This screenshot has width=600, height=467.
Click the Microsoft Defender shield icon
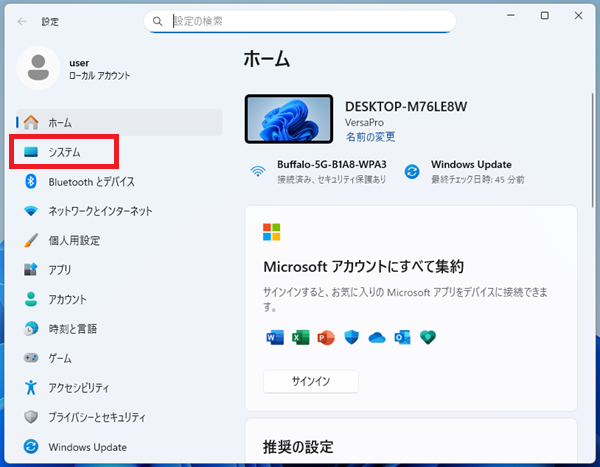click(351, 337)
